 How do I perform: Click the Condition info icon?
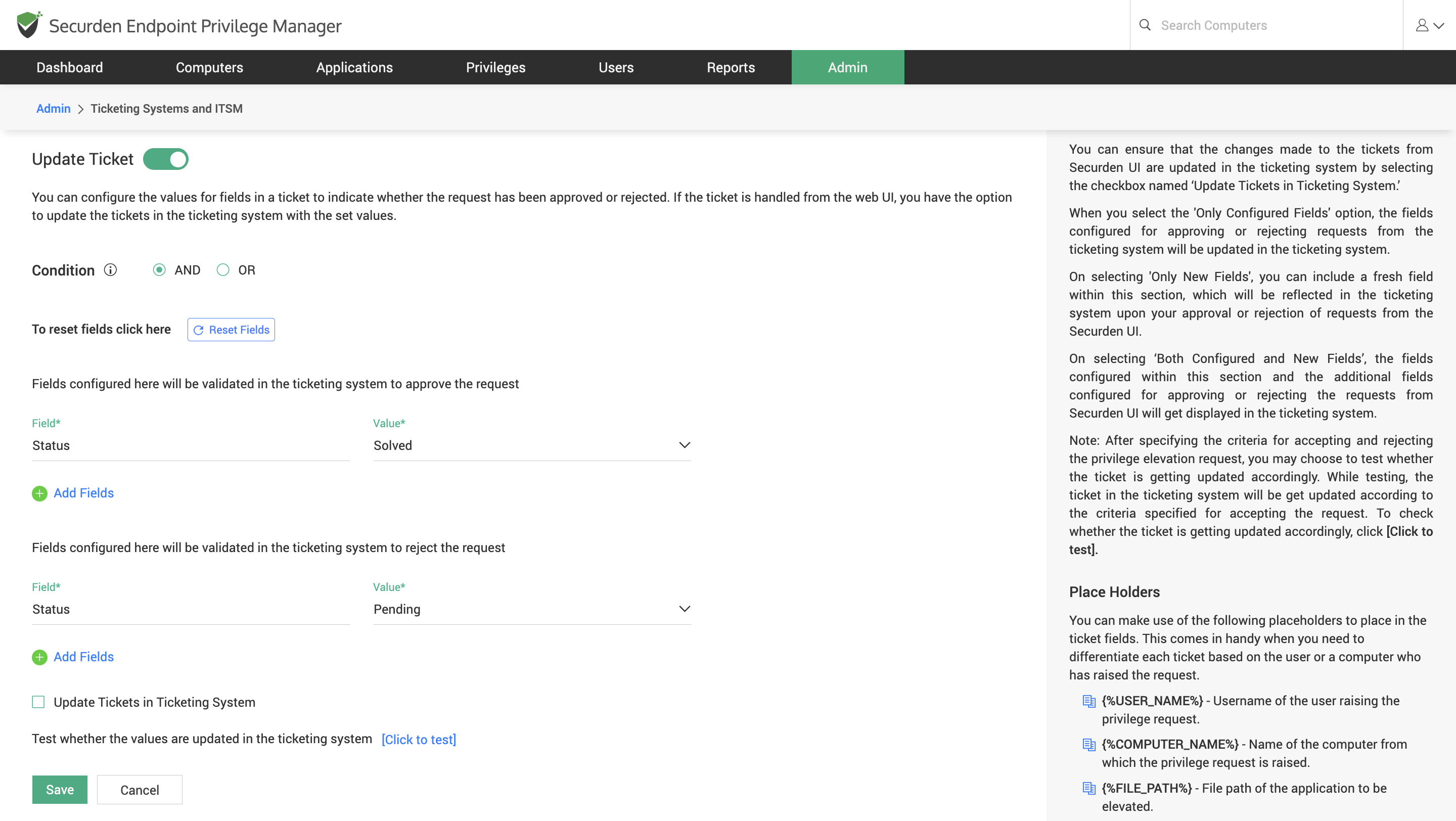(110, 270)
